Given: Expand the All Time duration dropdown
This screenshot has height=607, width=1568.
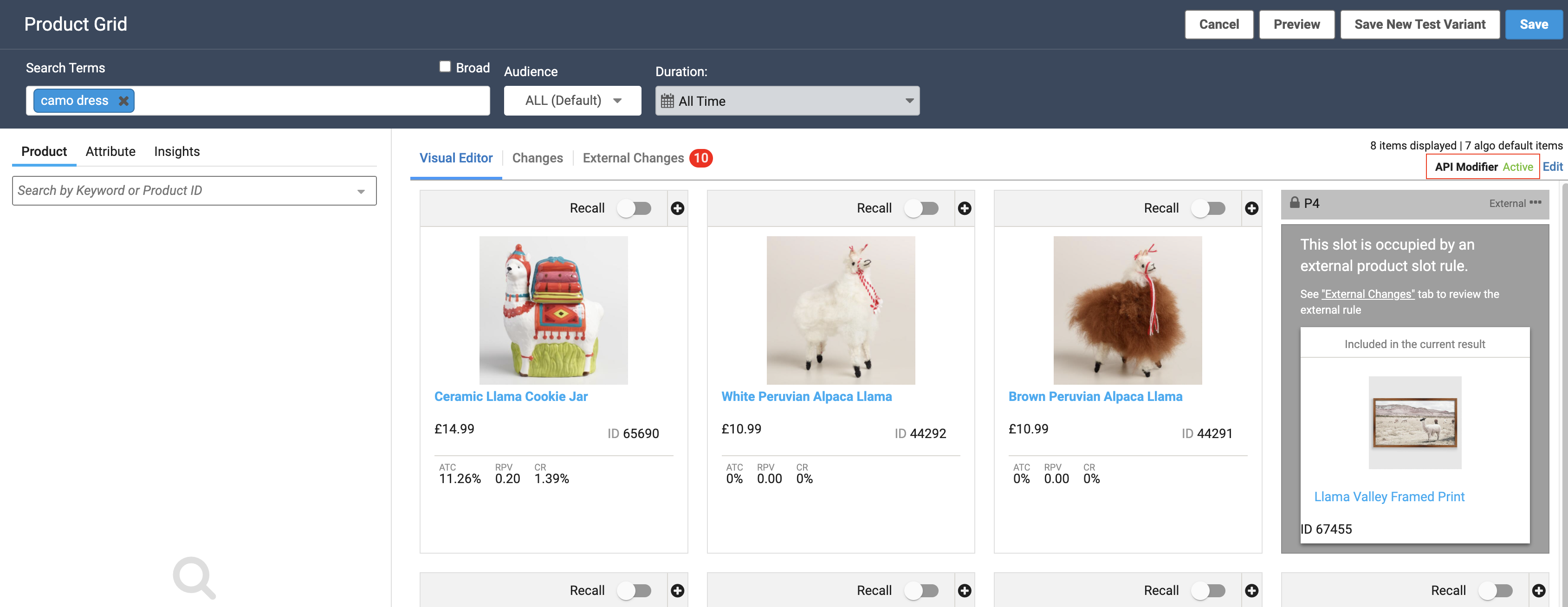Looking at the screenshot, I should pyautogui.click(x=909, y=101).
